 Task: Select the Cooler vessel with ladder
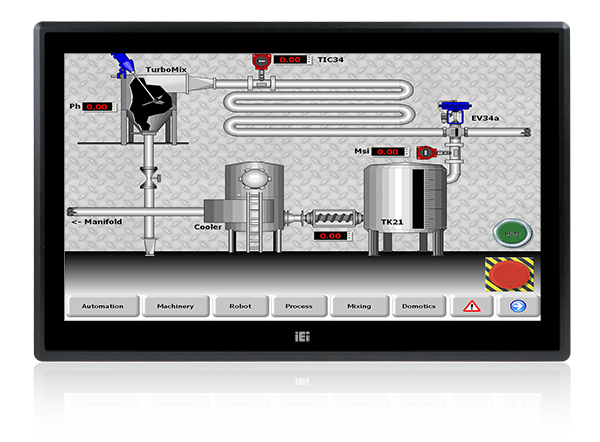(247, 205)
